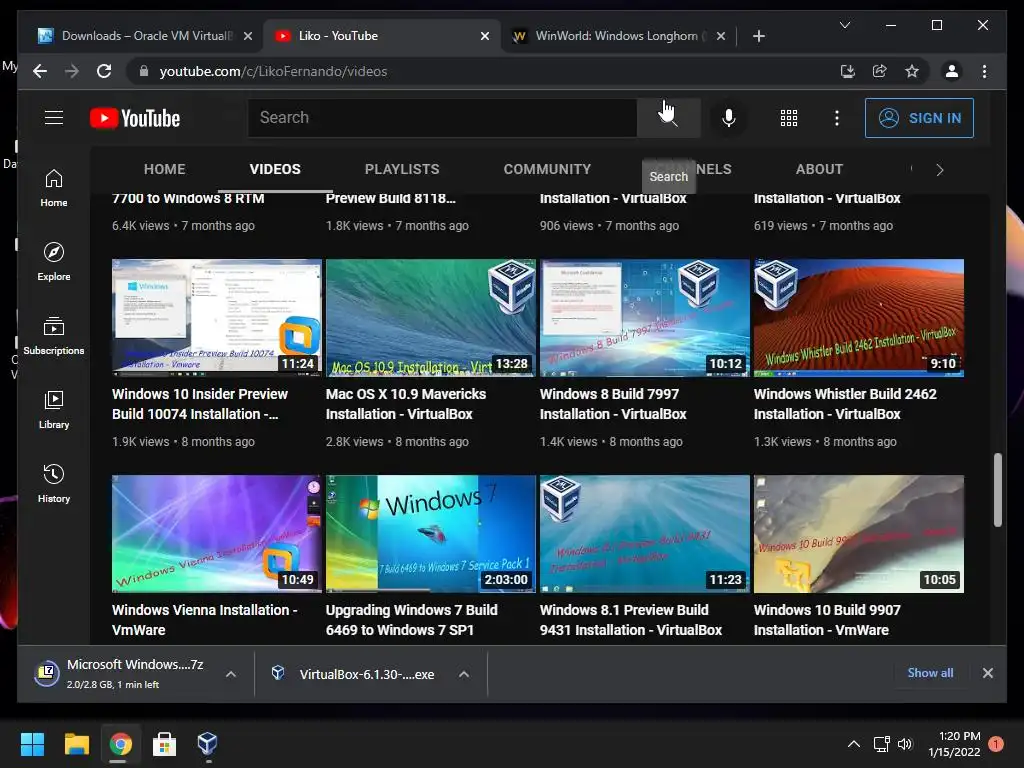This screenshot has height=768, width=1024.
Task: Close the Liko - YouTube tab
Action: point(485,36)
